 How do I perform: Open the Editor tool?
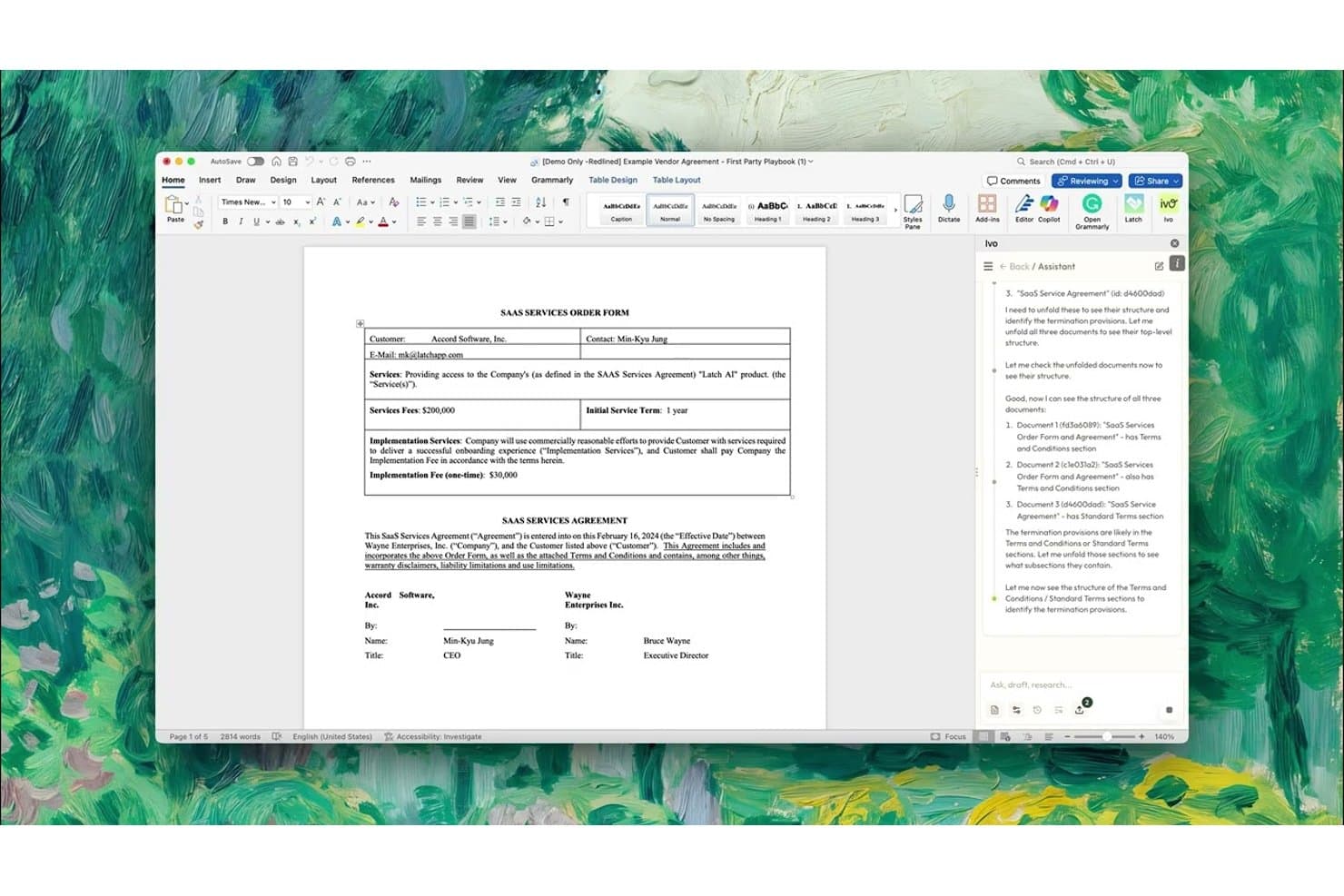[x=1023, y=208]
